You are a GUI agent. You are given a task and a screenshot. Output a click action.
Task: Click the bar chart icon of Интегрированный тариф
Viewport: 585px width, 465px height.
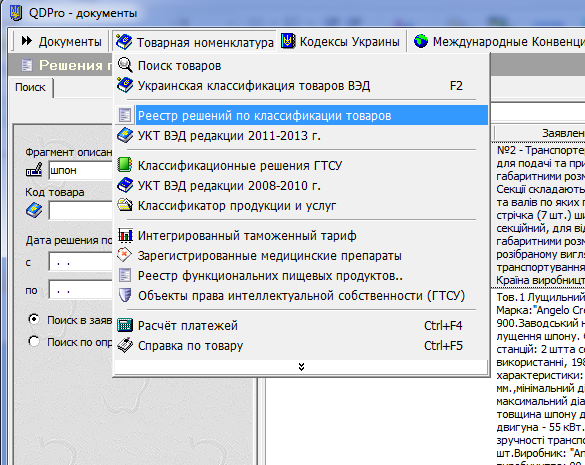(125, 235)
